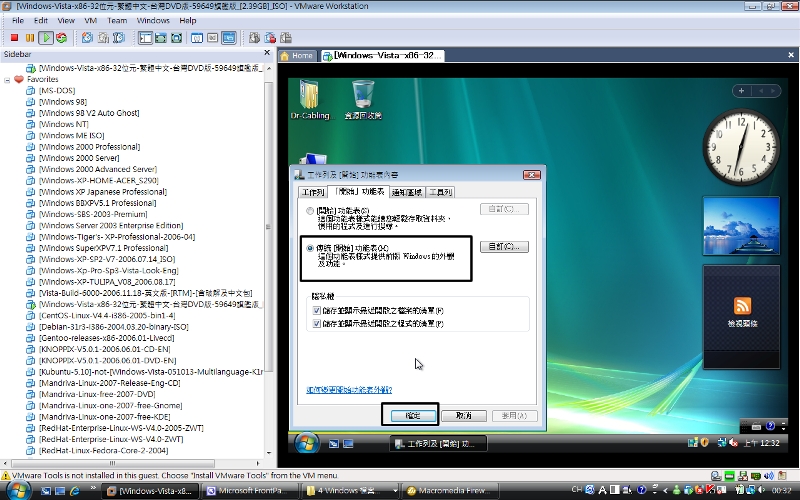Open Internet Explorer in host quick launch

[x=74, y=491]
